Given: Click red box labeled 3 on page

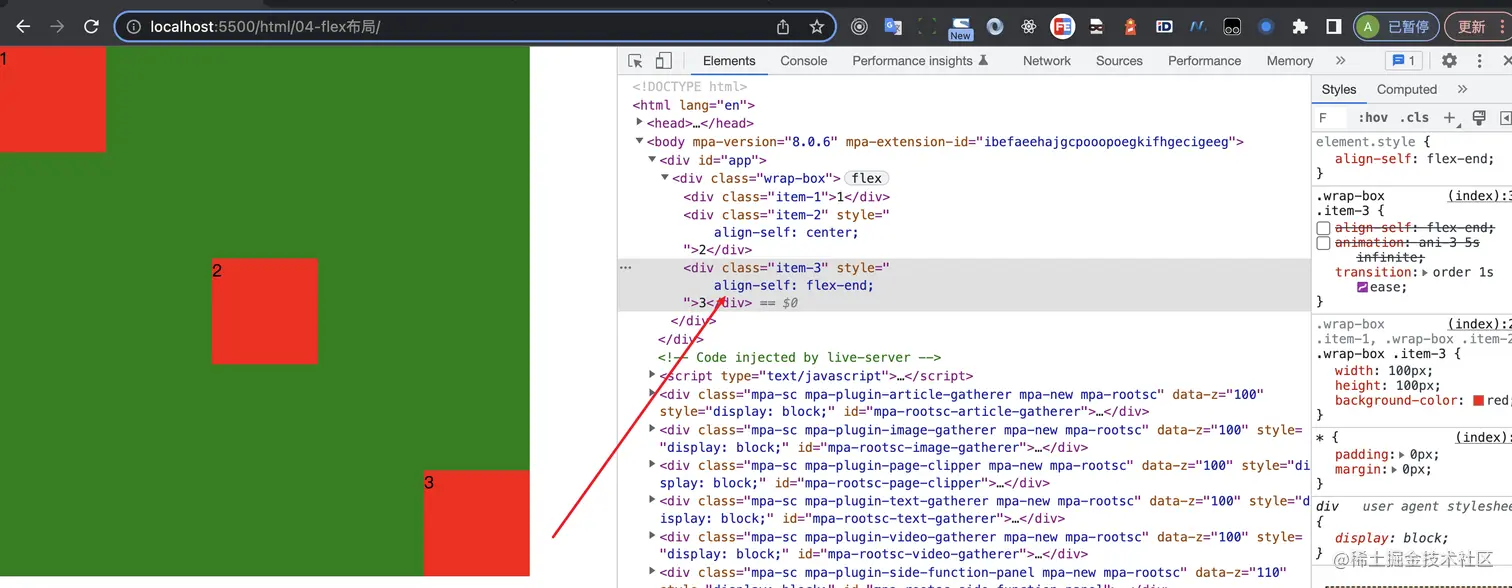Looking at the screenshot, I should click(477, 523).
